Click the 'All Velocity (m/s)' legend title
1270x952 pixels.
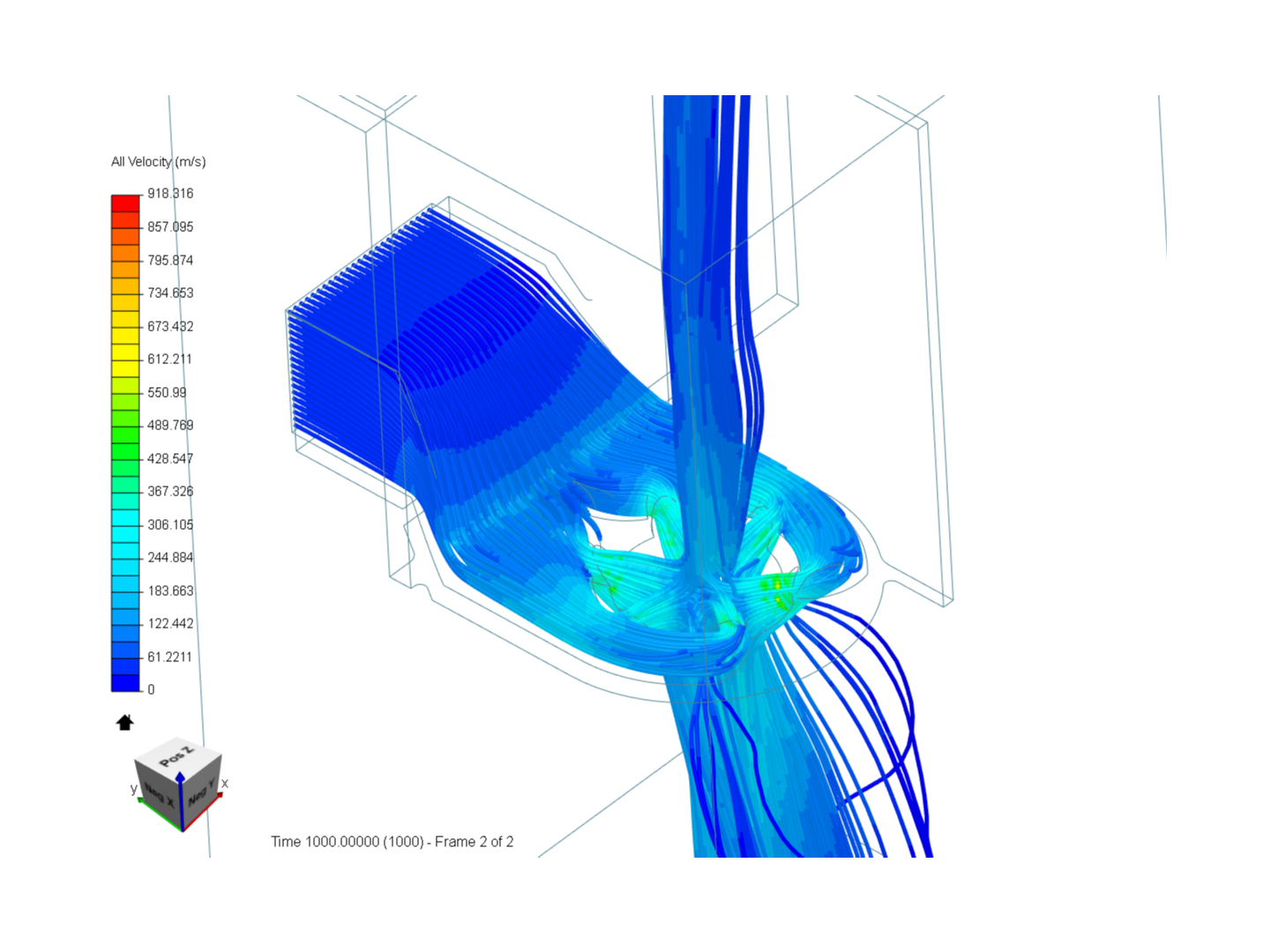(x=159, y=161)
